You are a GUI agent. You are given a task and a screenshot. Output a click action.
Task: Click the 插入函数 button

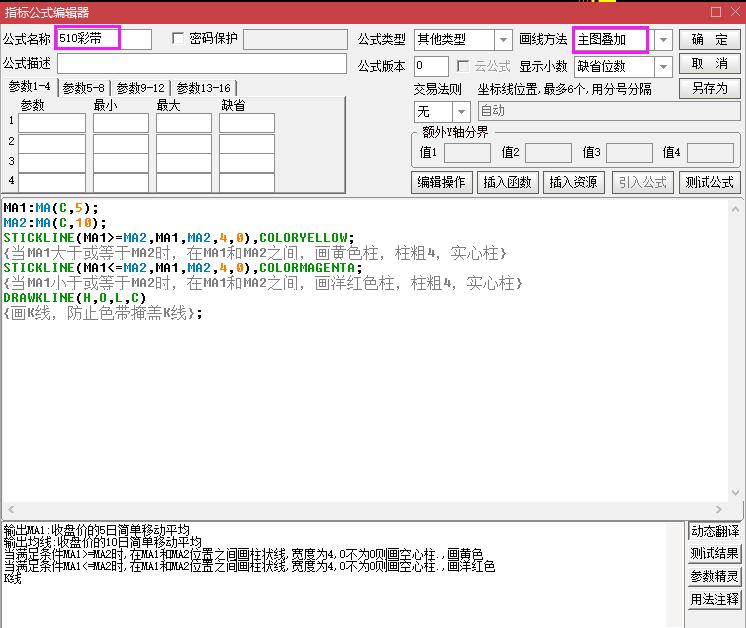point(506,182)
